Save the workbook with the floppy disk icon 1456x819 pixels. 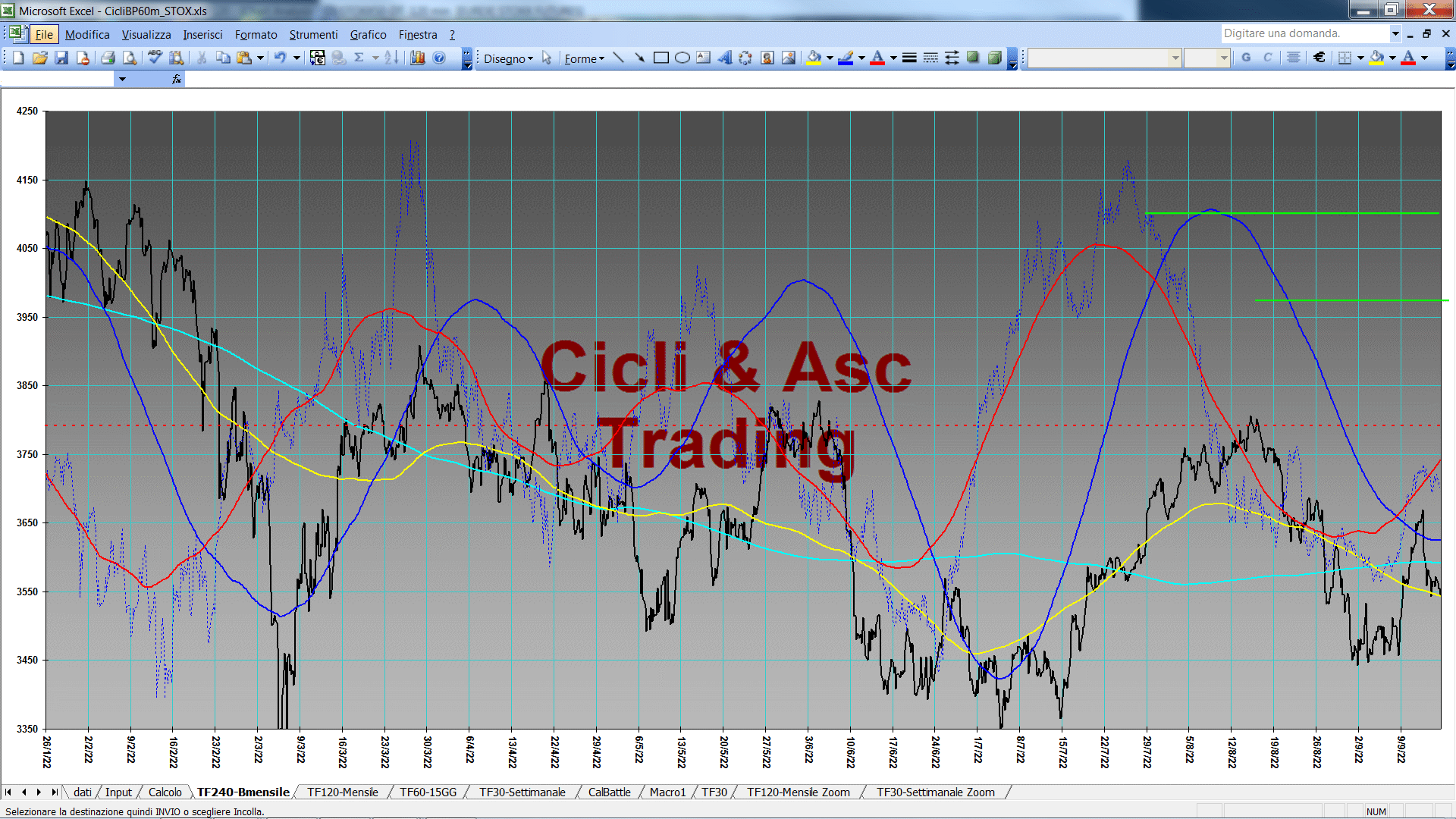tap(61, 58)
